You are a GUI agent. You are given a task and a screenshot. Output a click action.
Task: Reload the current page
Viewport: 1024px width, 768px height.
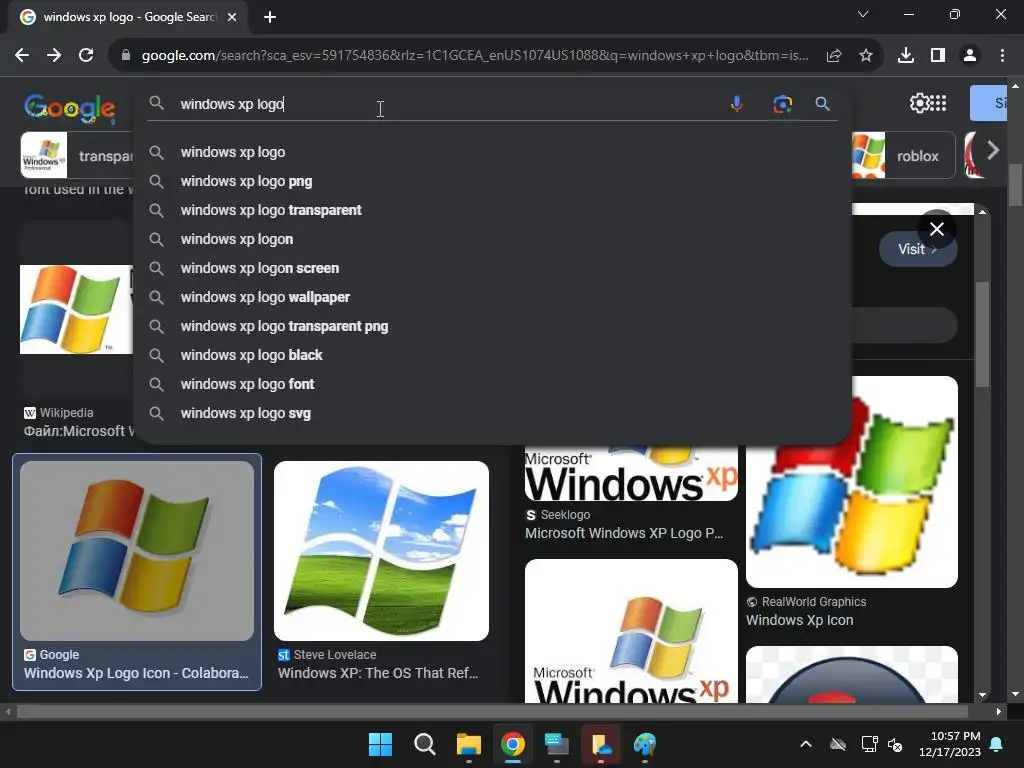(x=86, y=56)
